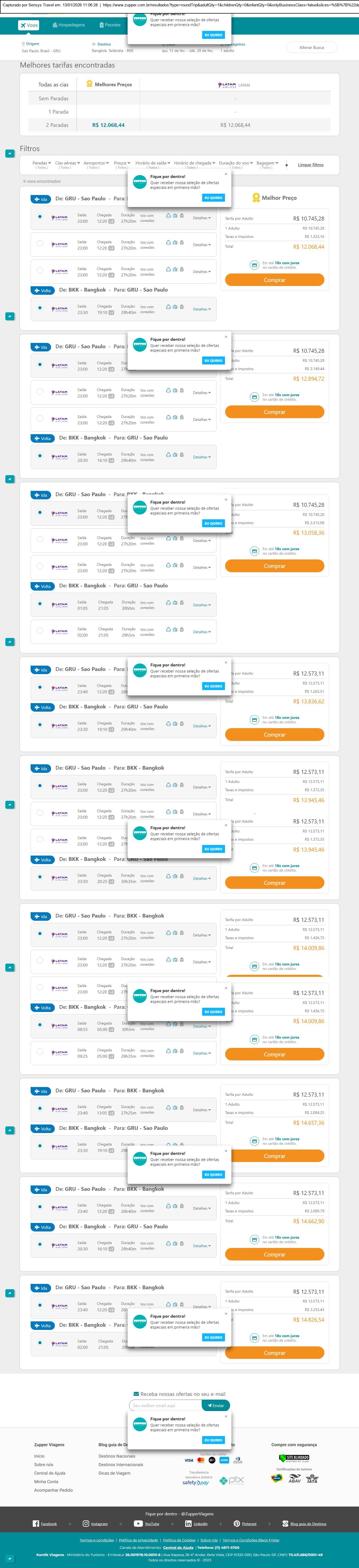Click the Limpar filtros link
The height and width of the screenshot is (1568, 359).
[310, 165]
